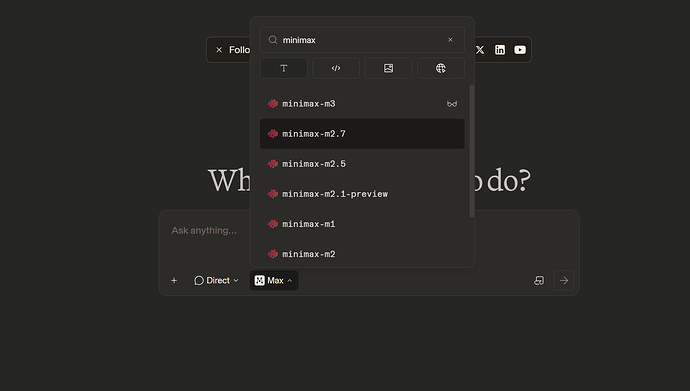The width and height of the screenshot is (690, 391).
Task: Click the minimax-m2 logo icon
Action: coord(273,254)
